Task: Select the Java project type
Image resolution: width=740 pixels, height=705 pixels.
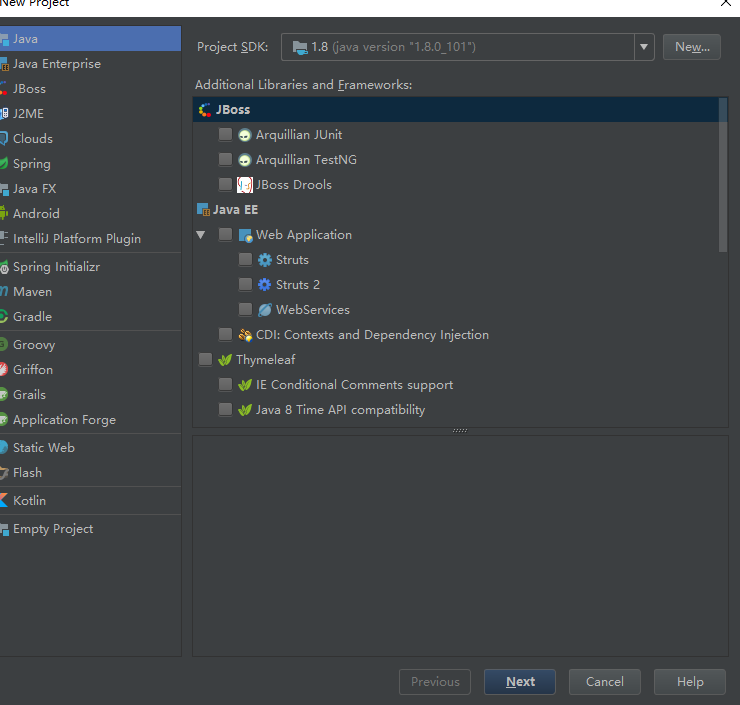Action: coord(90,39)
